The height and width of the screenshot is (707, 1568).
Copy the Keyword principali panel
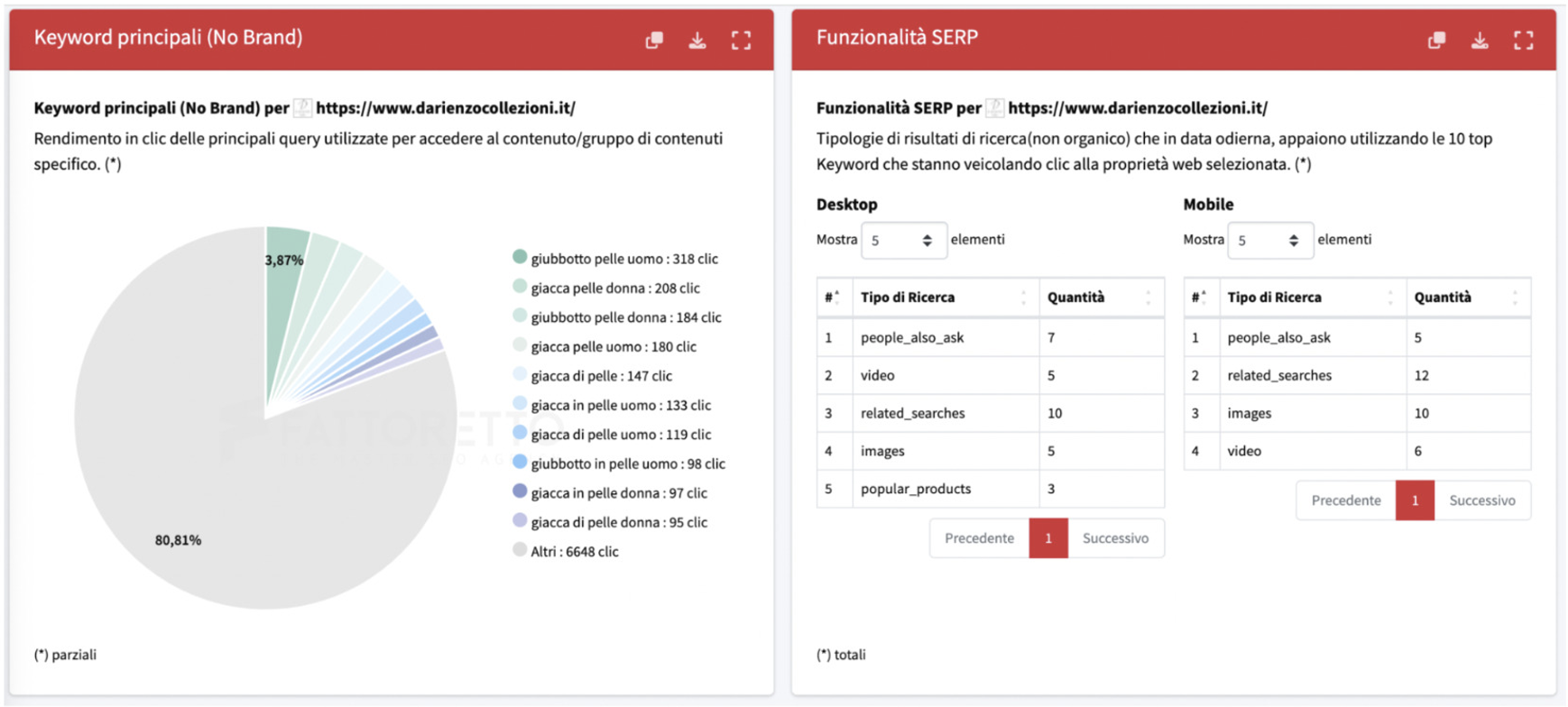pos(654,40)
